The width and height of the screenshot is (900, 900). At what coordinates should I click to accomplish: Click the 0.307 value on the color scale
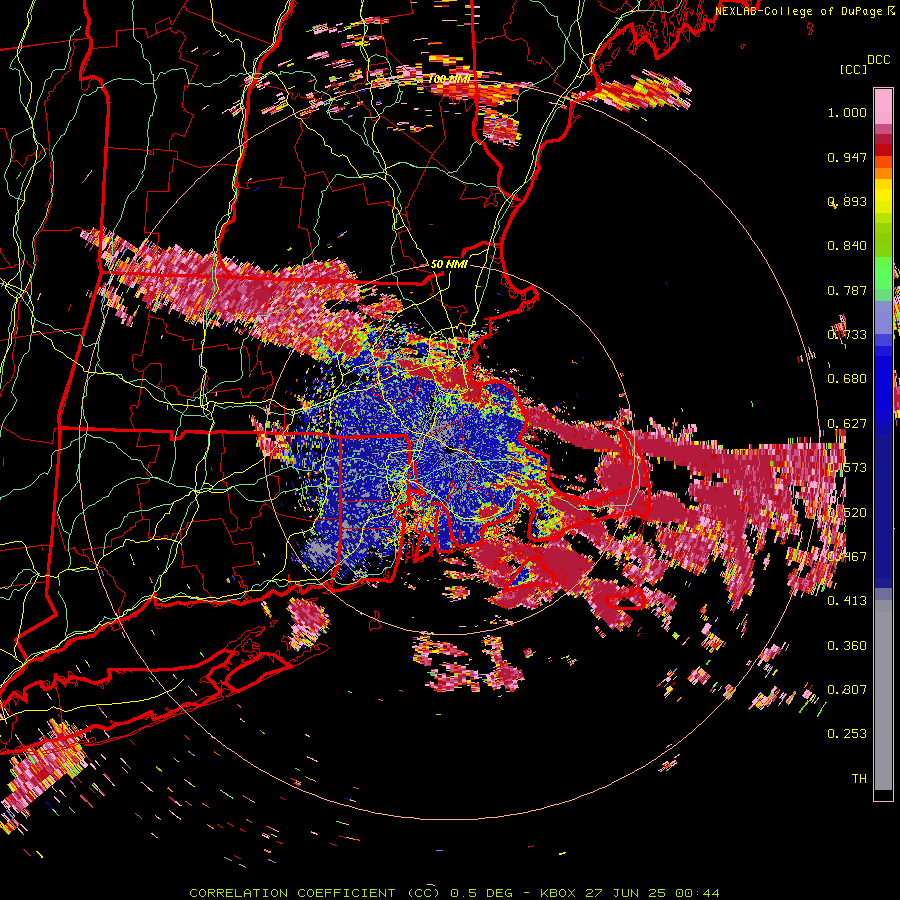[x=847, y=690]
